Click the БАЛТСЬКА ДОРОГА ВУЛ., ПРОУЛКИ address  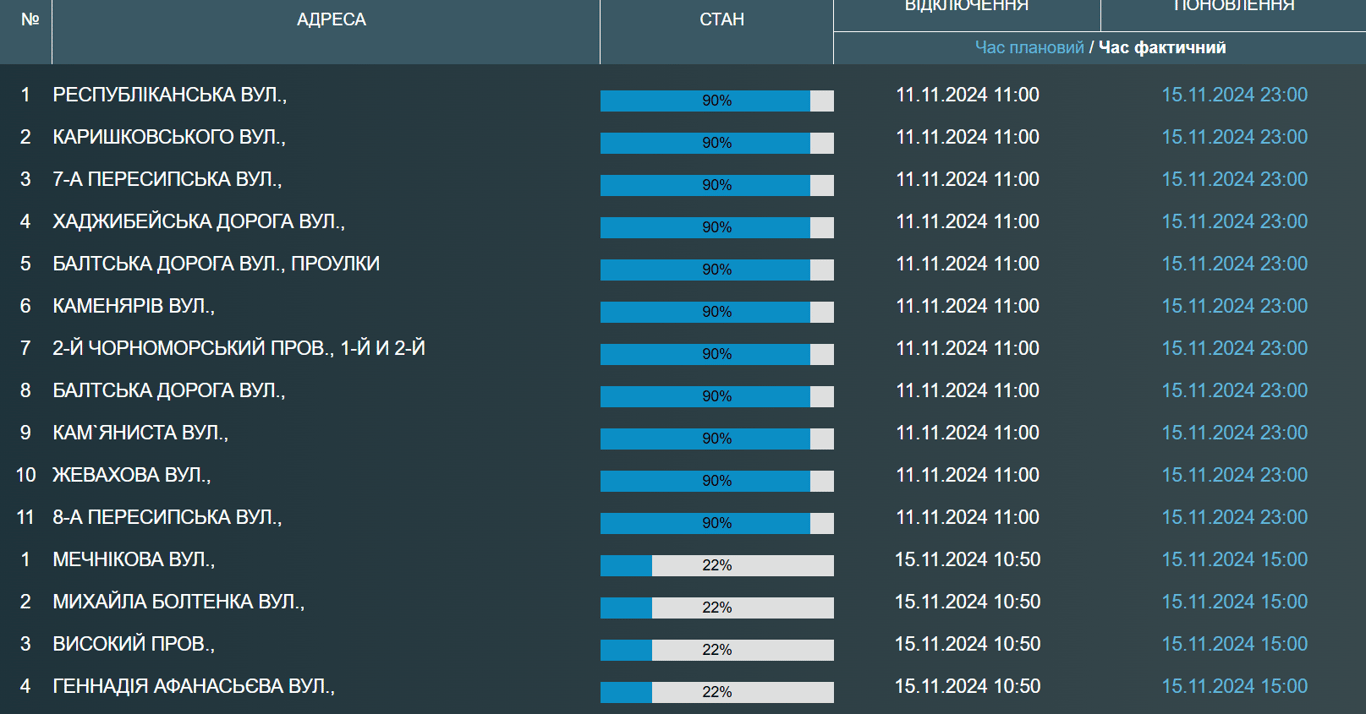(216, 264)
